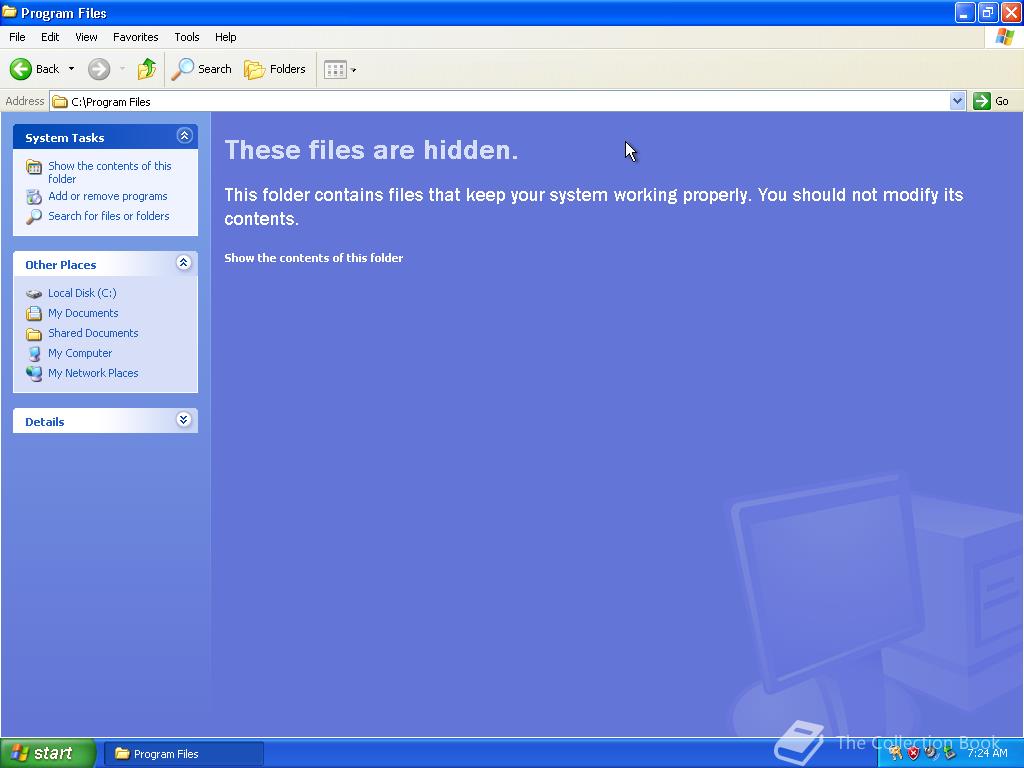Open the View menu

86,37
